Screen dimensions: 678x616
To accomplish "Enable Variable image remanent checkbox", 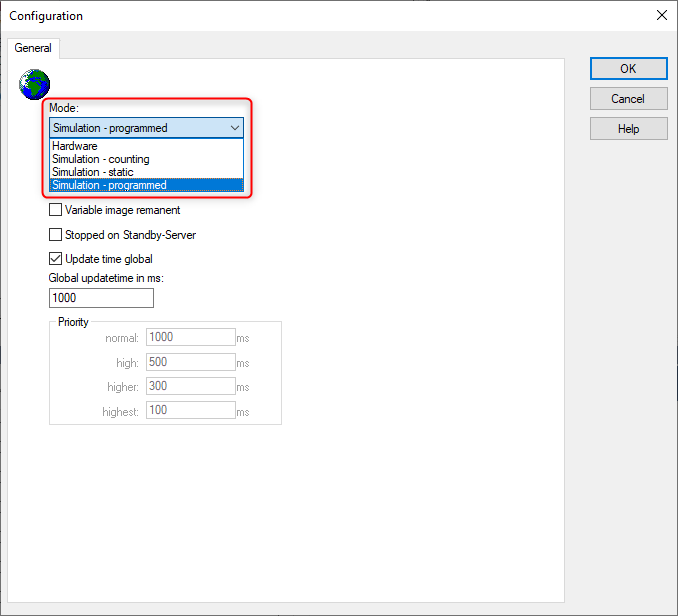I will (x=55, y=210).
